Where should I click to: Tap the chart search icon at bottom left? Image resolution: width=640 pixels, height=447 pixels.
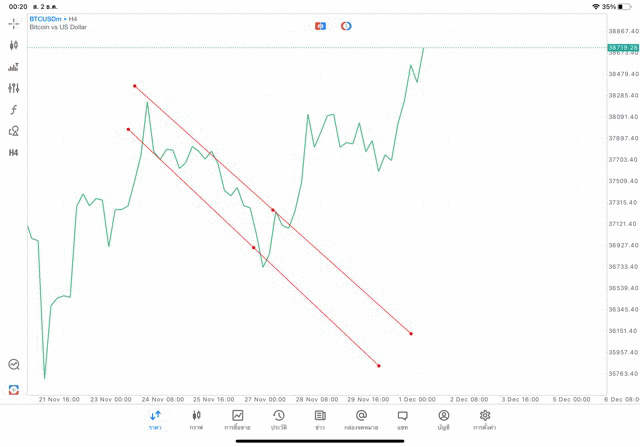tap(14, 365)
